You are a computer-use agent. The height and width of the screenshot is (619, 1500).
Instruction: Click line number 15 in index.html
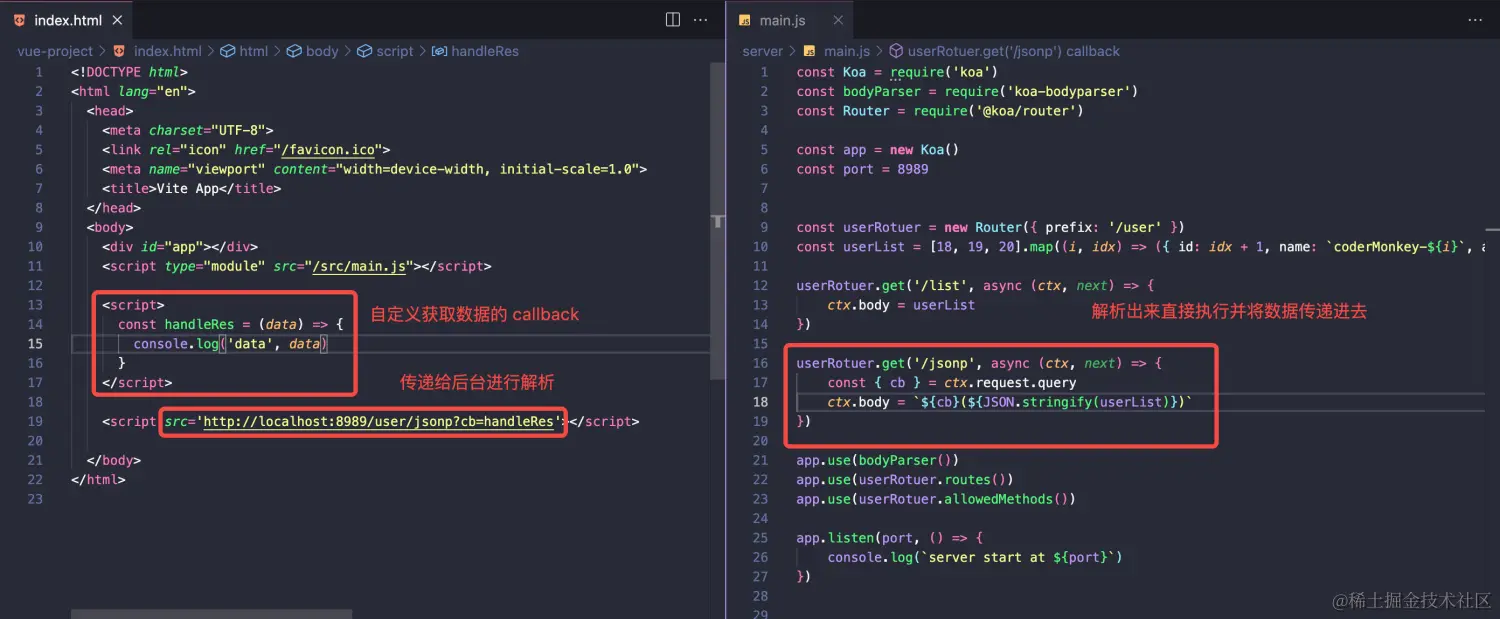point(36,343)
